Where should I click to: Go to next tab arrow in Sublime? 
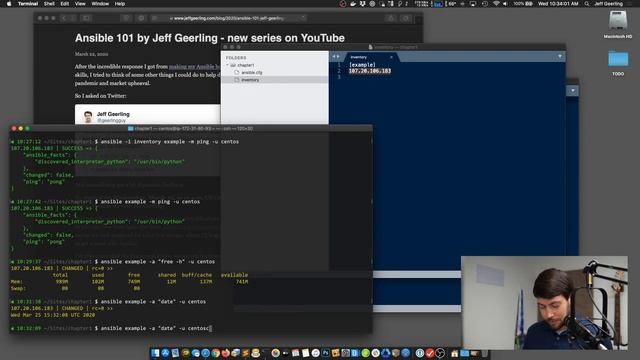tap(338, 56)
